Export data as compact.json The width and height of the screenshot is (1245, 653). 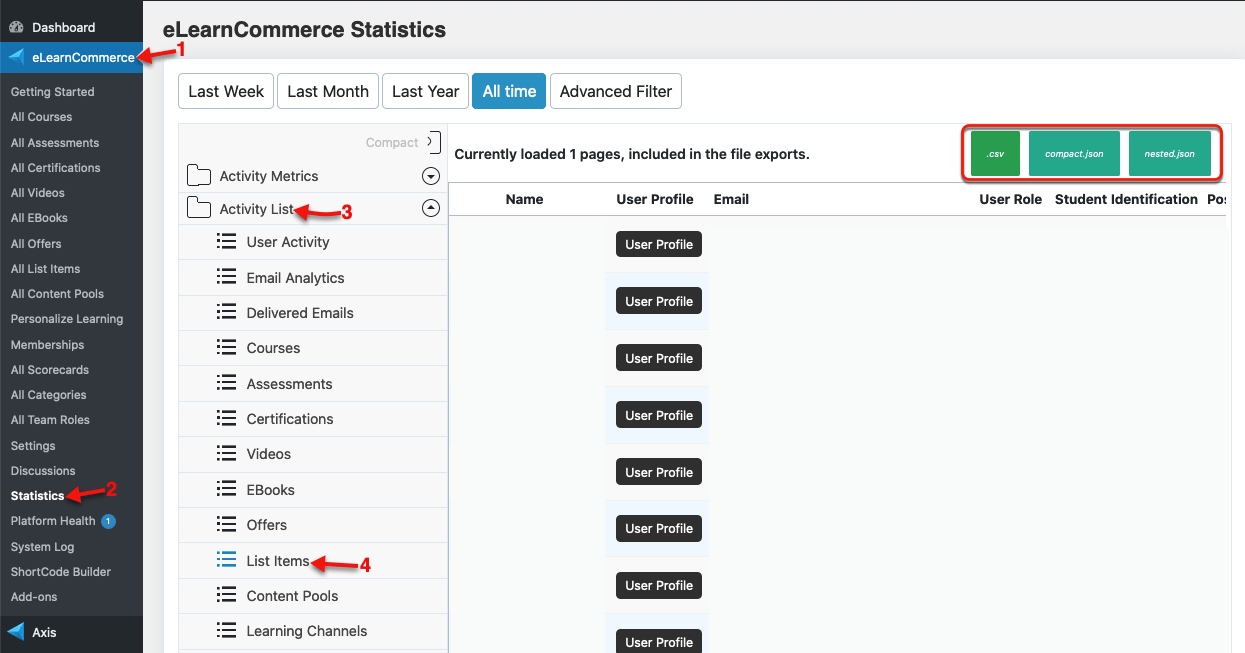1074,154
